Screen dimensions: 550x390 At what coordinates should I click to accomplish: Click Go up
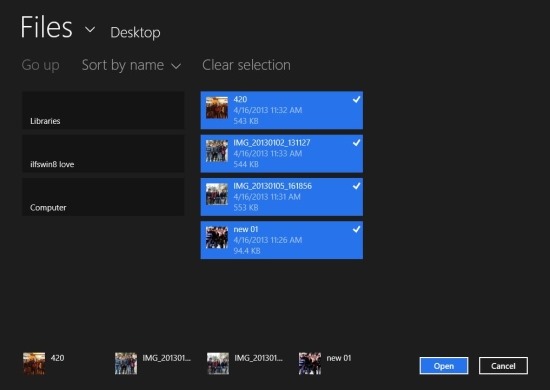40,65
